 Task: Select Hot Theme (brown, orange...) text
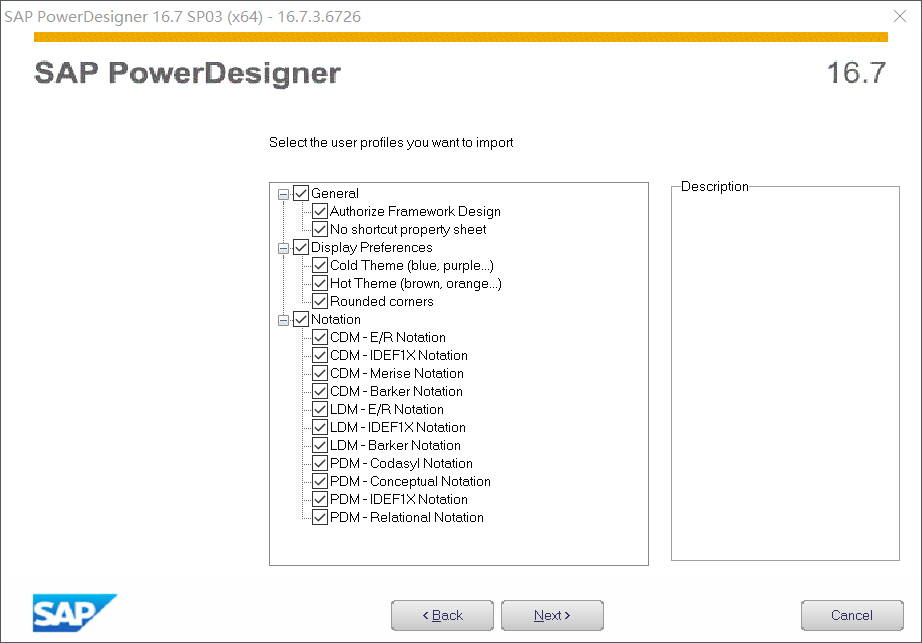(416, 283)
